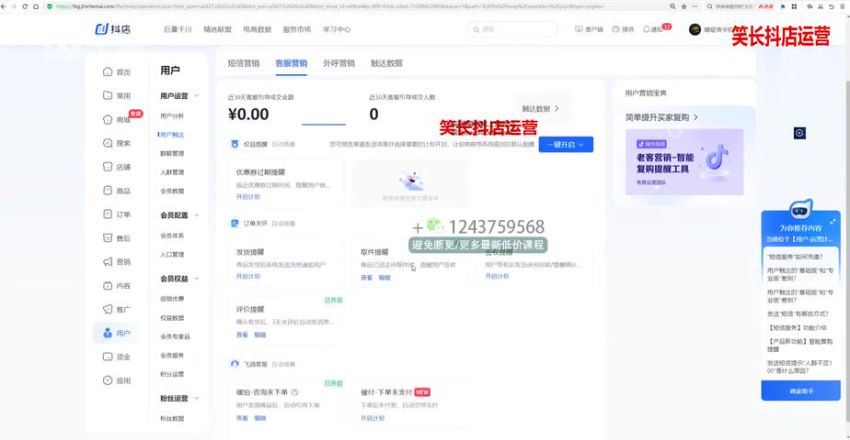This screenshot has width=850, height=440.
Task: Click the browser reload button
Action: (27, 6)
